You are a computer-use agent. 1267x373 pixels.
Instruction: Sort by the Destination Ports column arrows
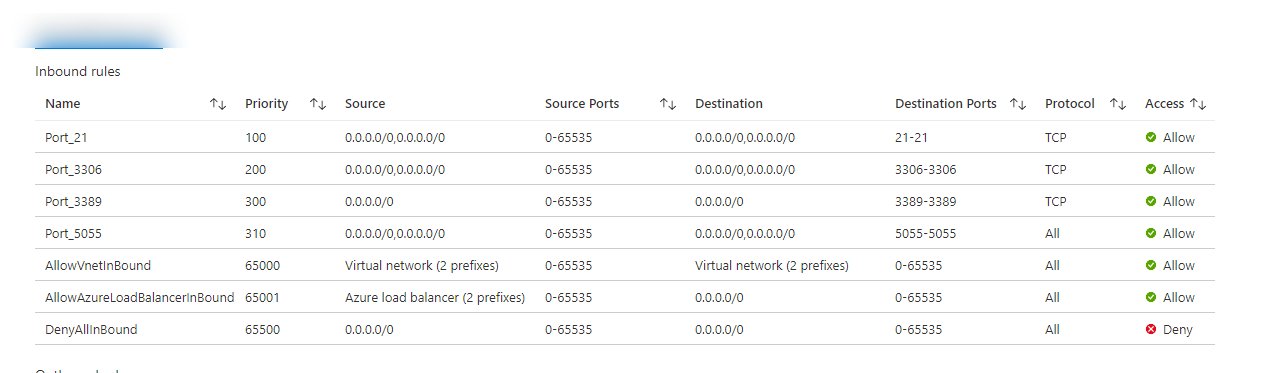pyautogui.click(x=1018, y=104)
